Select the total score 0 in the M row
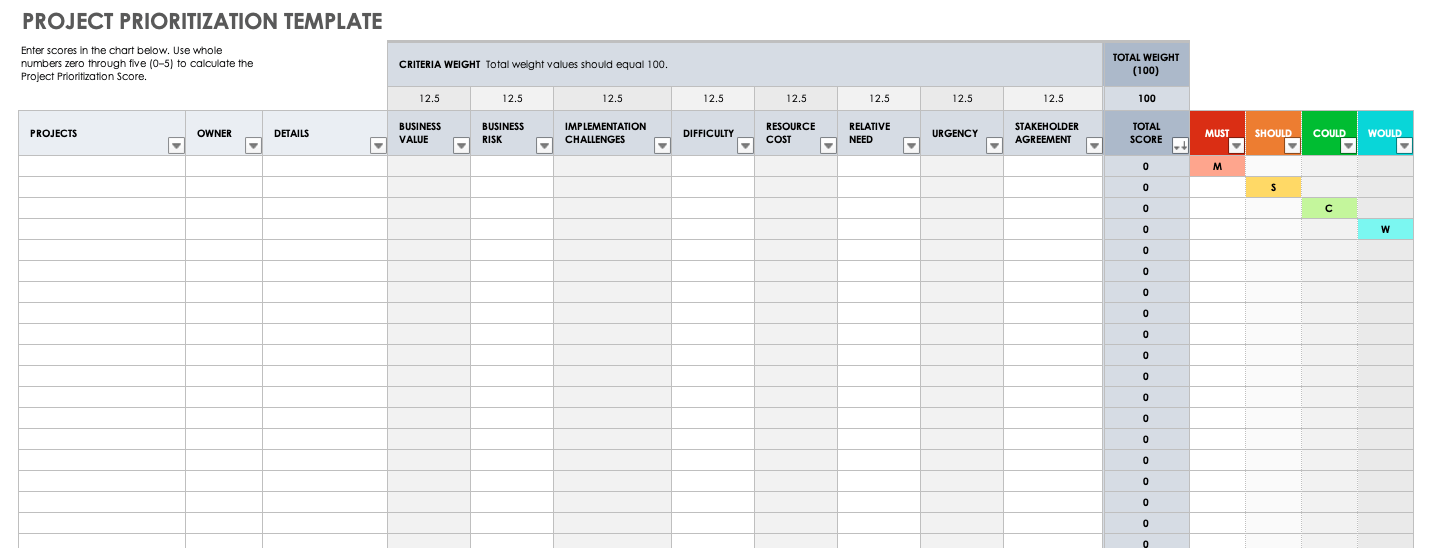 click(x=1146, y=167)
